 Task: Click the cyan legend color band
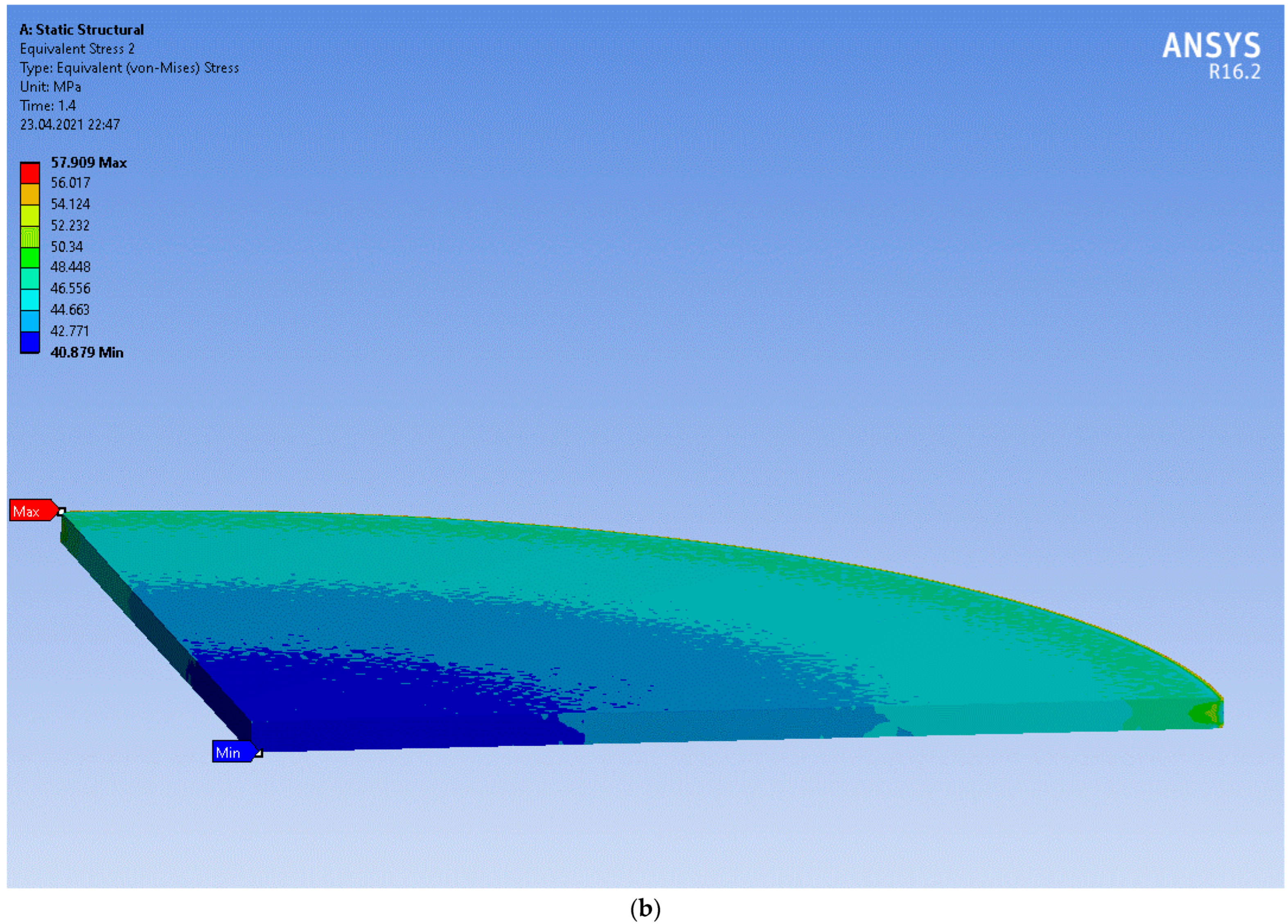[x=30, y=300]
